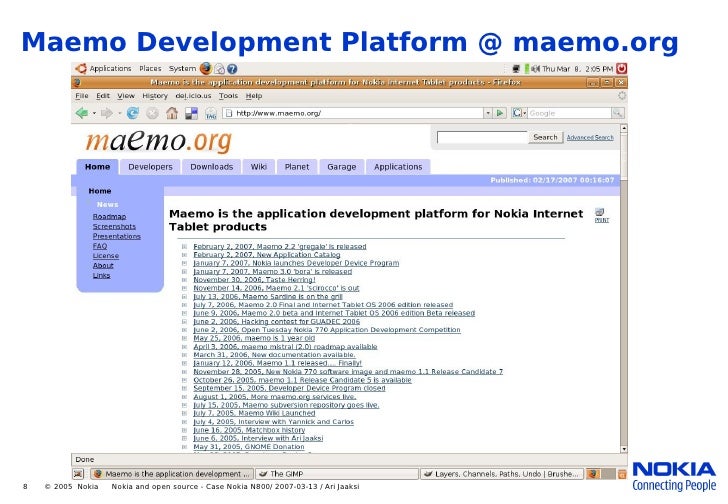Click the network monitor tray icon

[x=516, y=69]
